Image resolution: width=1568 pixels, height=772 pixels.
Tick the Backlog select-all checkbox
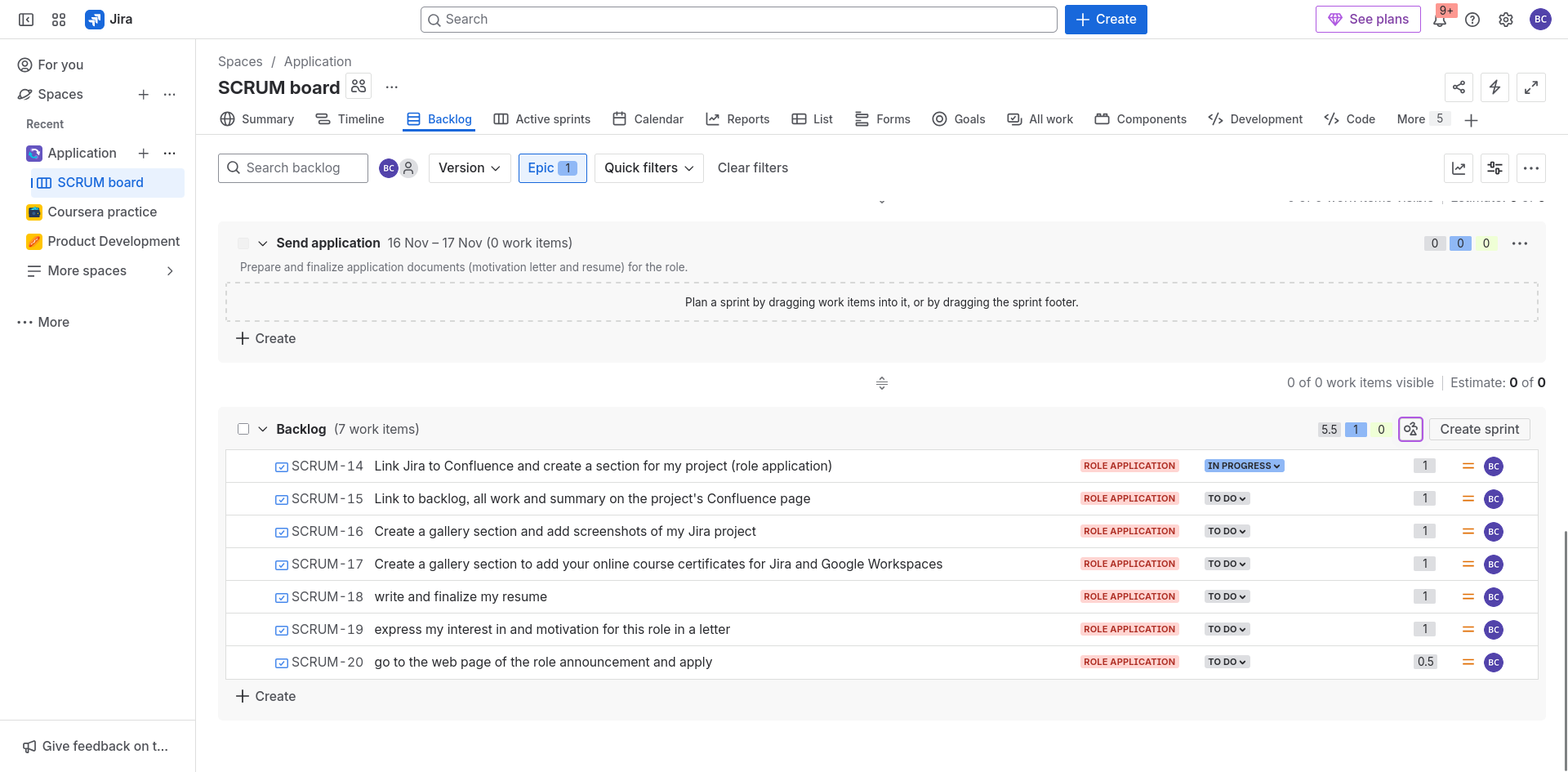pyautogui.click(x=243, y=429)
